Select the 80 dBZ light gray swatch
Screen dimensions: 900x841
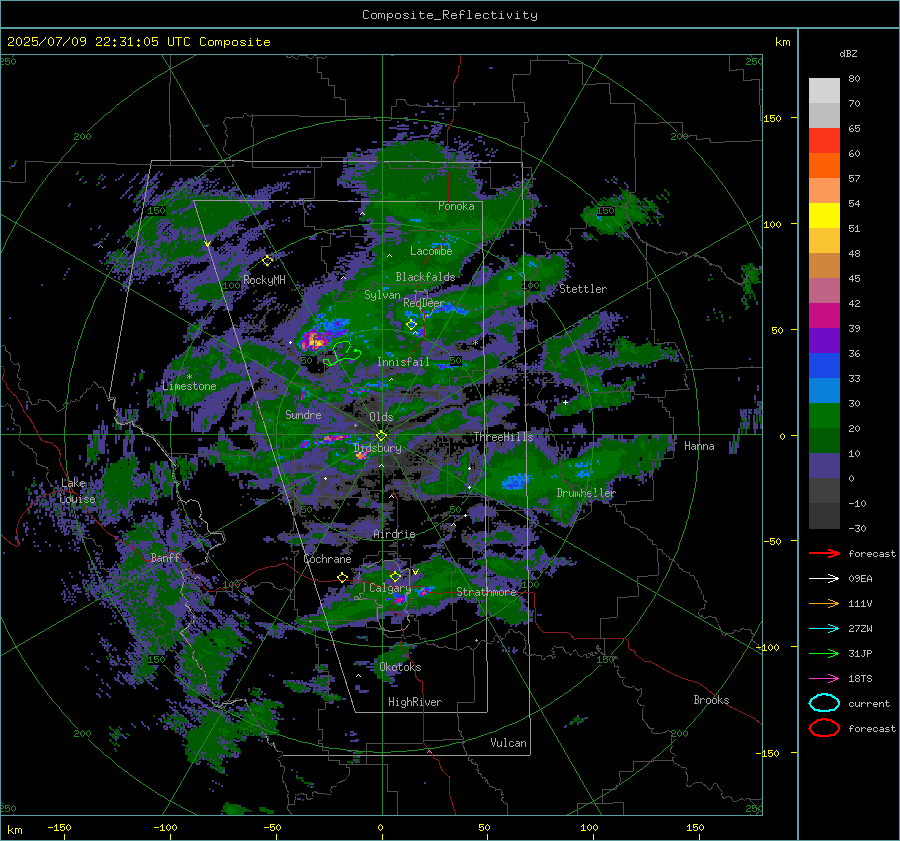(824, 91)
